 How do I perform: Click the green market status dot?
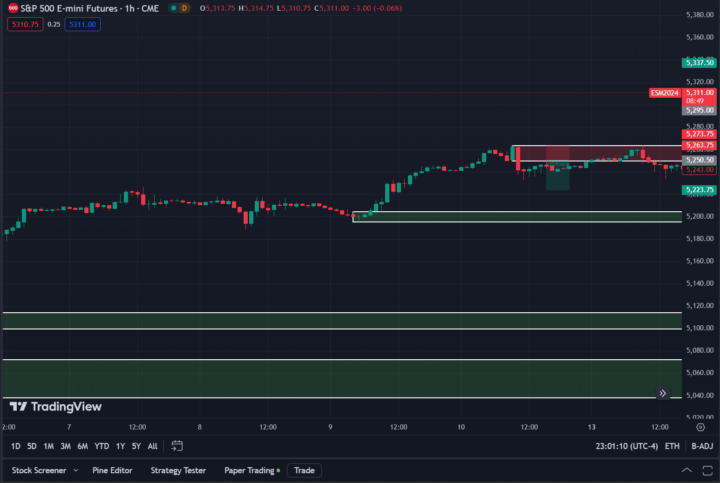tap(174, 8)
